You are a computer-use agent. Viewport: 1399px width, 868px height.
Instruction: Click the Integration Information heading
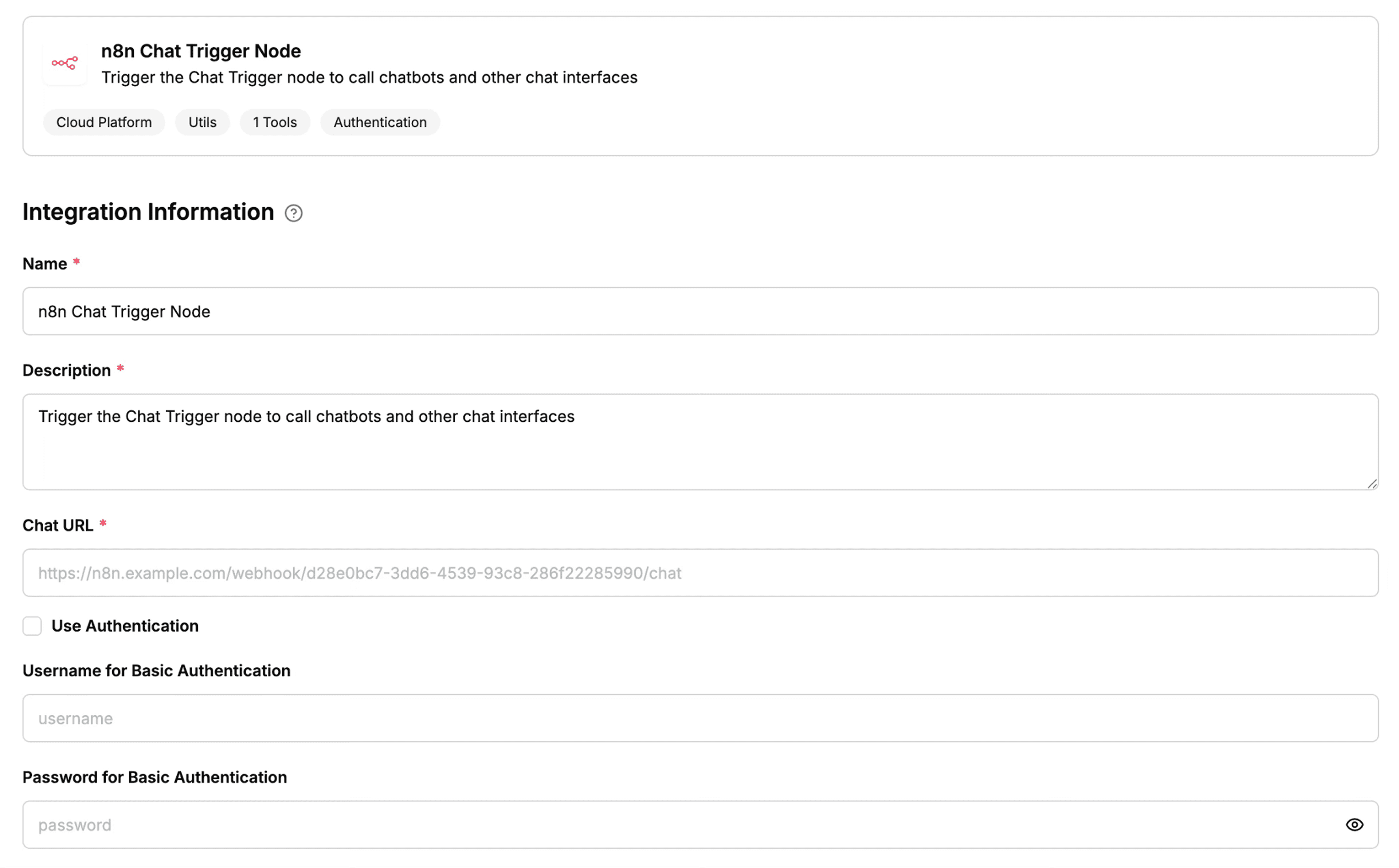point(148,212)
